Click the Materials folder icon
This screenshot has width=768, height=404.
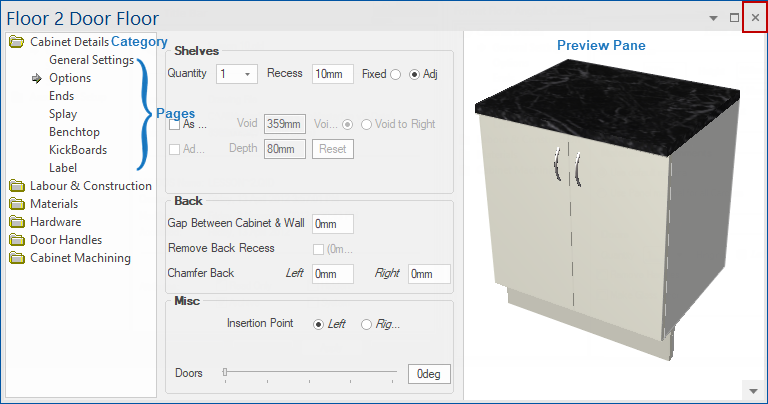pyautogui.click(x=16, y=204)
